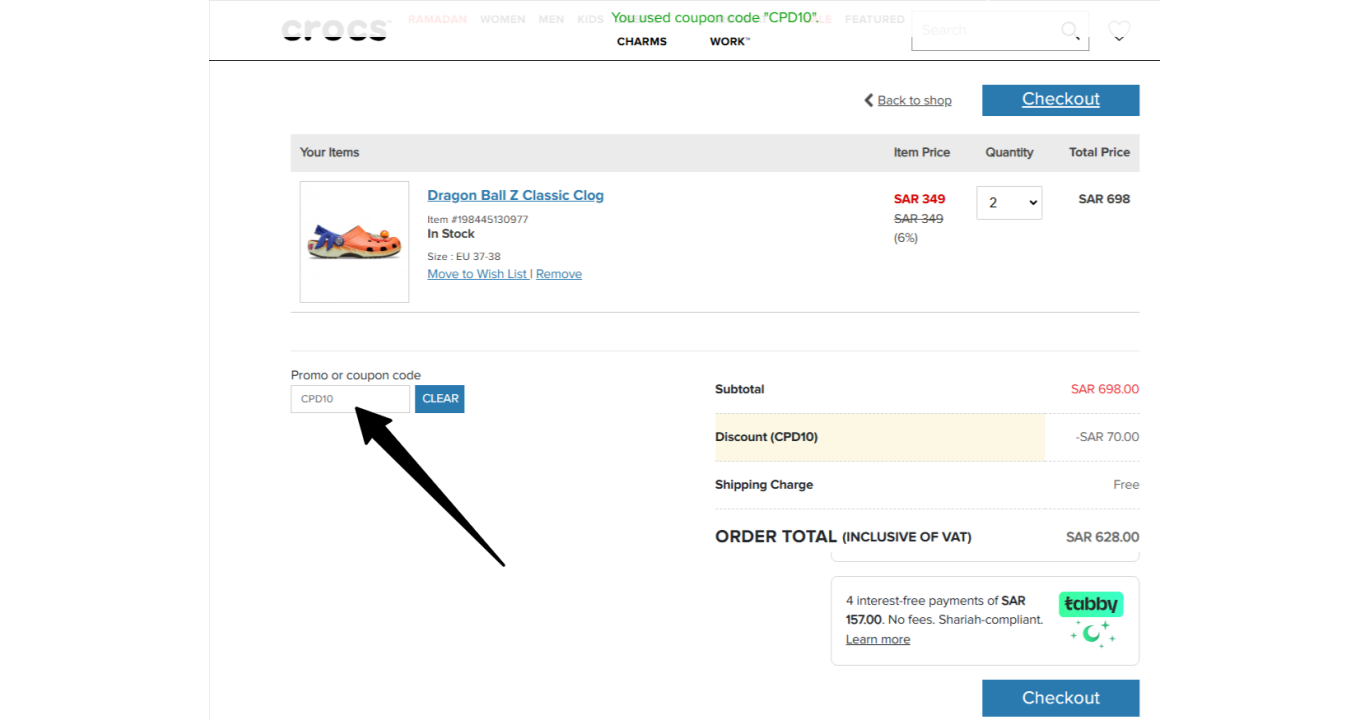Click the Remove item link

[559, 274]
